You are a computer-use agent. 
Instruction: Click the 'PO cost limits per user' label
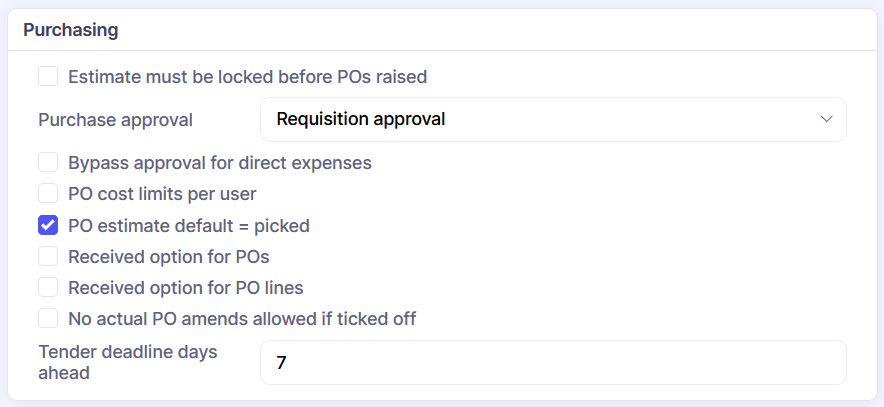[x=162, y=193]
